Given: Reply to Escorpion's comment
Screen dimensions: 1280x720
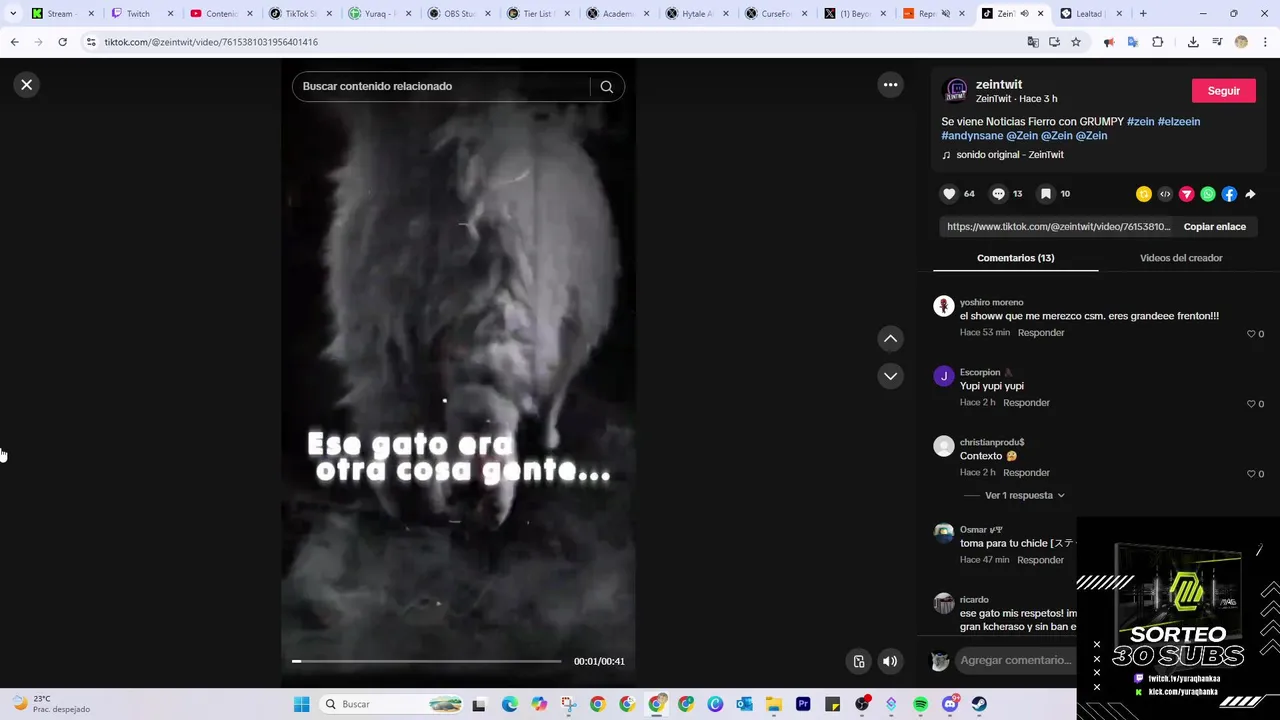Looking at the screenshot, I should coord(1026,403).
